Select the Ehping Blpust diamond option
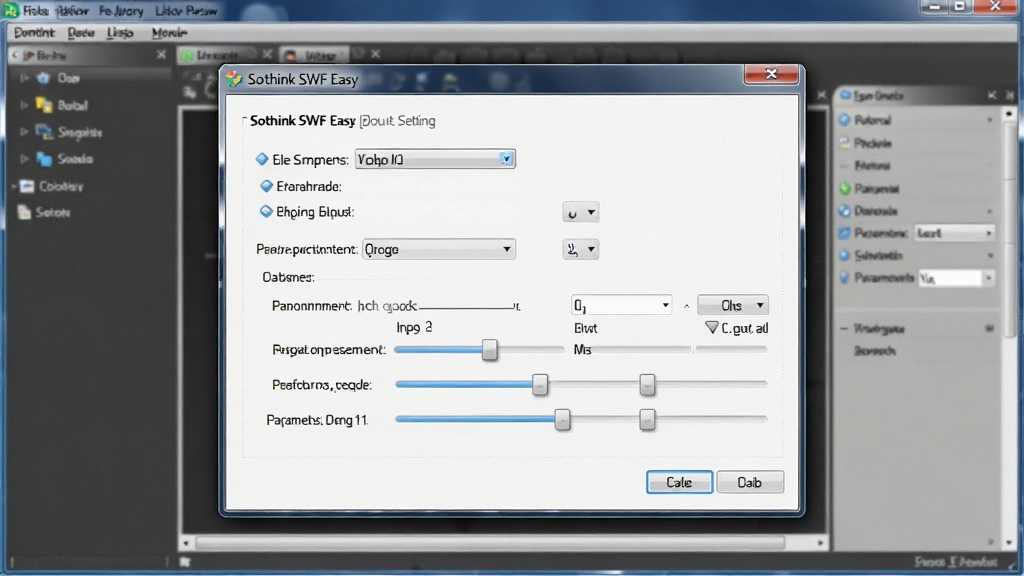Screen dimensions: 1024x576 point(266,212)
